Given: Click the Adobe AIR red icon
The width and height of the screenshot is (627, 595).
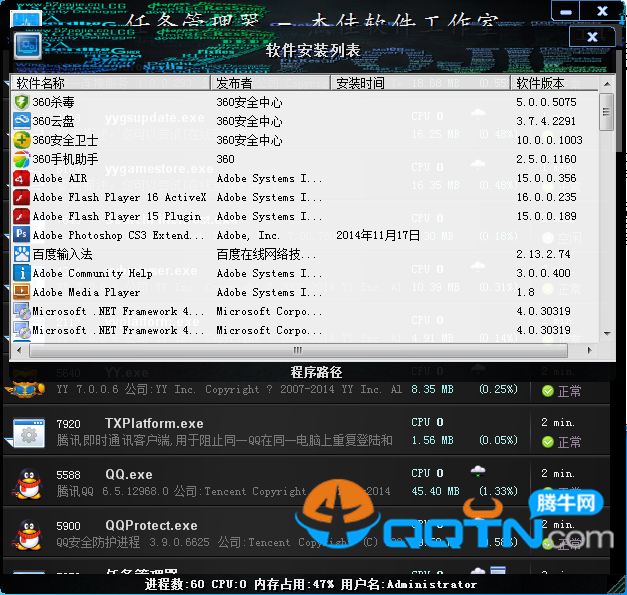Looking at the screenshot, I should coord(22,178).
